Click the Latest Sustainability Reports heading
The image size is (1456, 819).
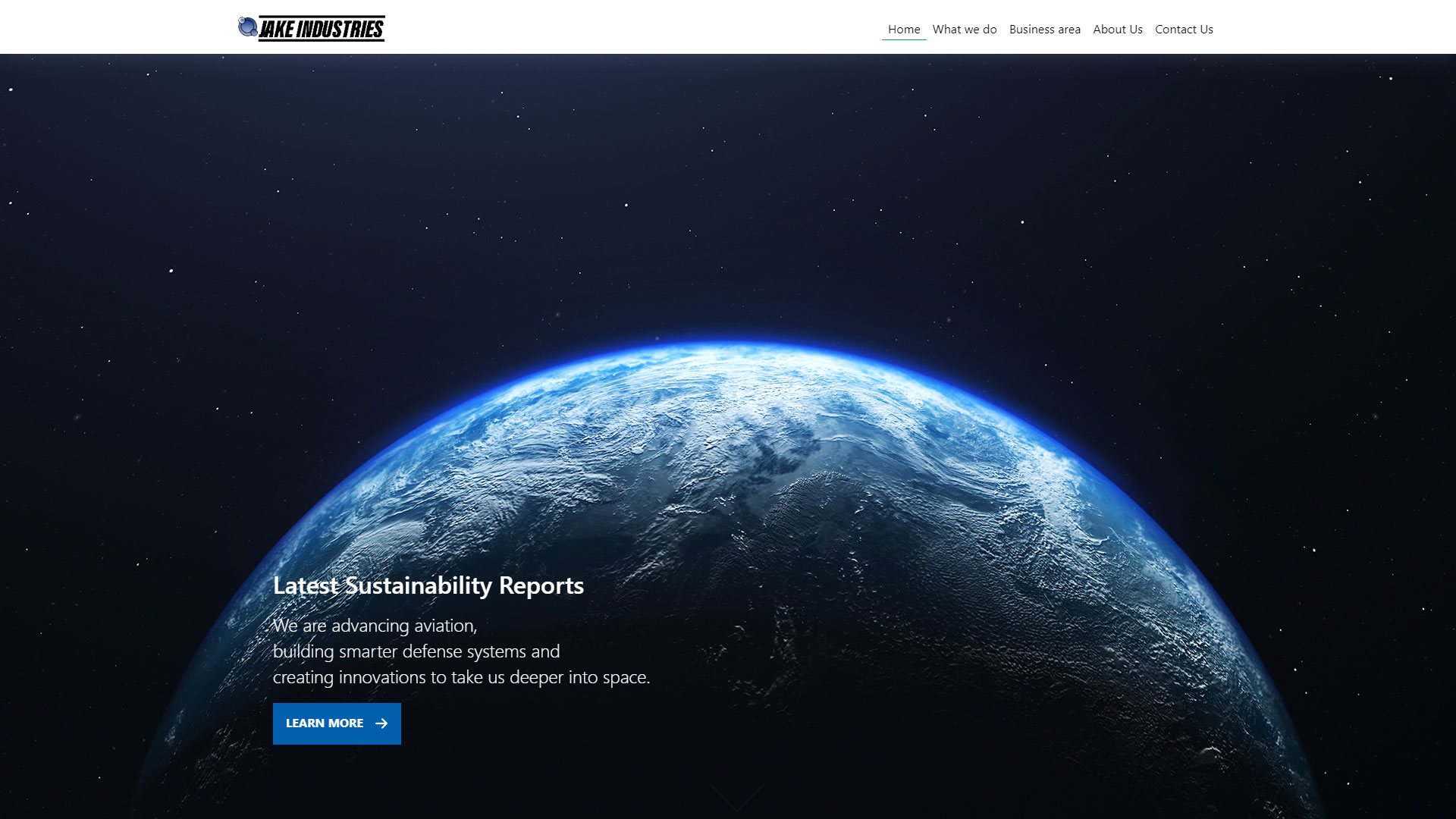pyautogui.click(x=428, y=585)
